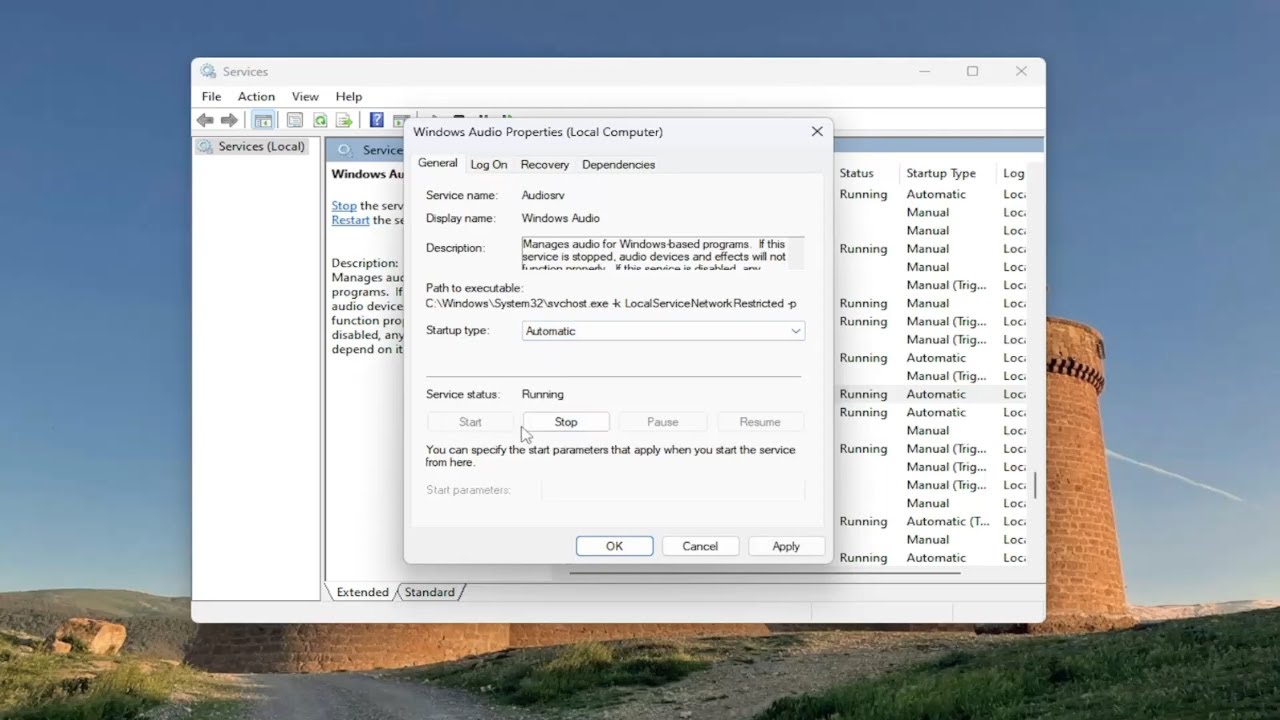Click the Start parameters input field

(x=673, y=490)
